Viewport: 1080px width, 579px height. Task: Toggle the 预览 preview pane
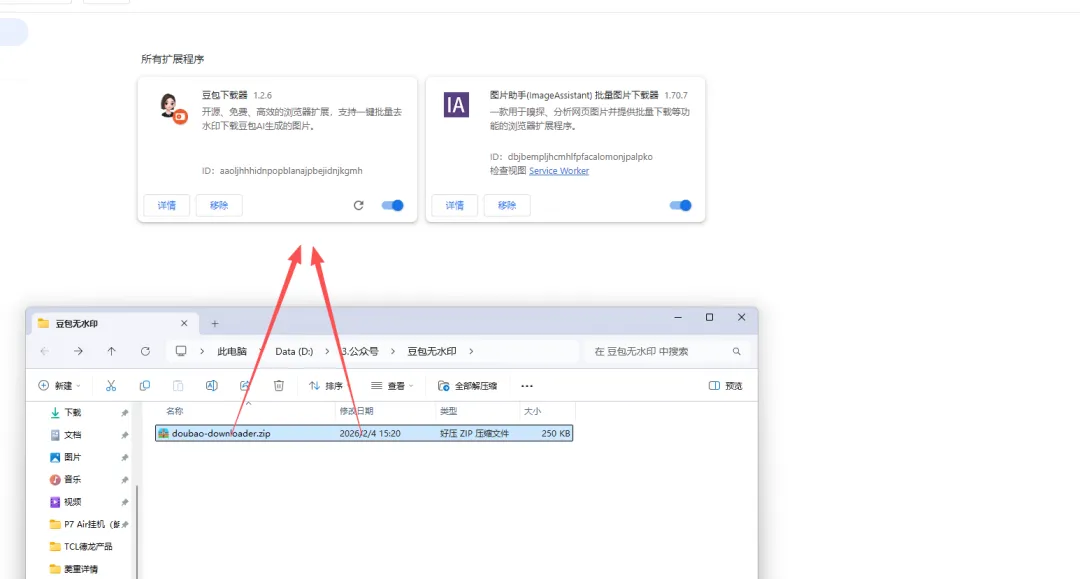pyautogui.click(x=725, y=386)
